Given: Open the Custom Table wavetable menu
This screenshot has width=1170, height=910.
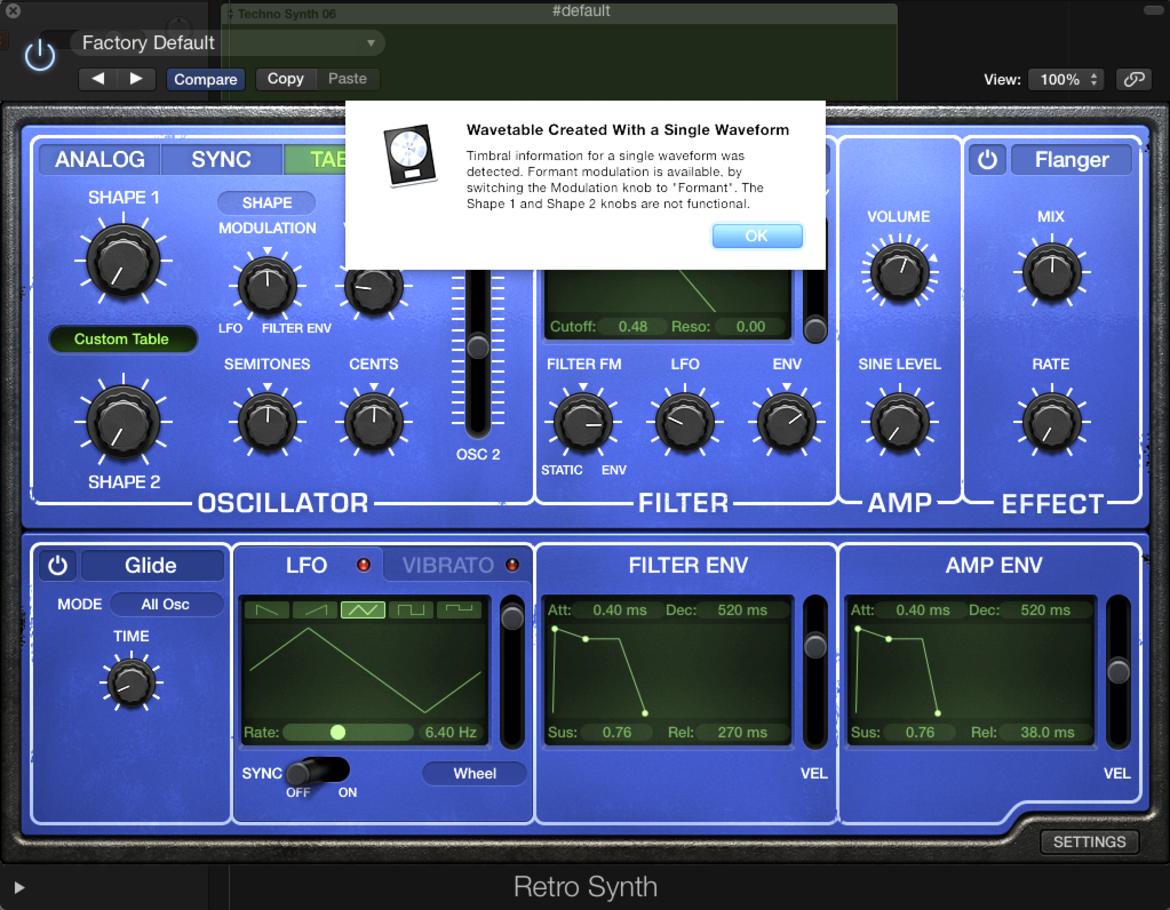Looking at the screenshot, I should [x=122, y=339].
